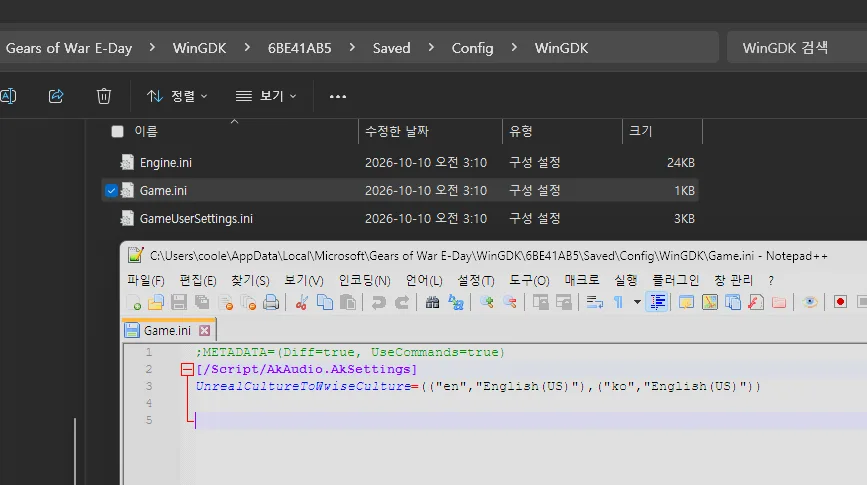
Task: Expand the chevron after Gears of War E-Day
Action: tap(152, 48)
